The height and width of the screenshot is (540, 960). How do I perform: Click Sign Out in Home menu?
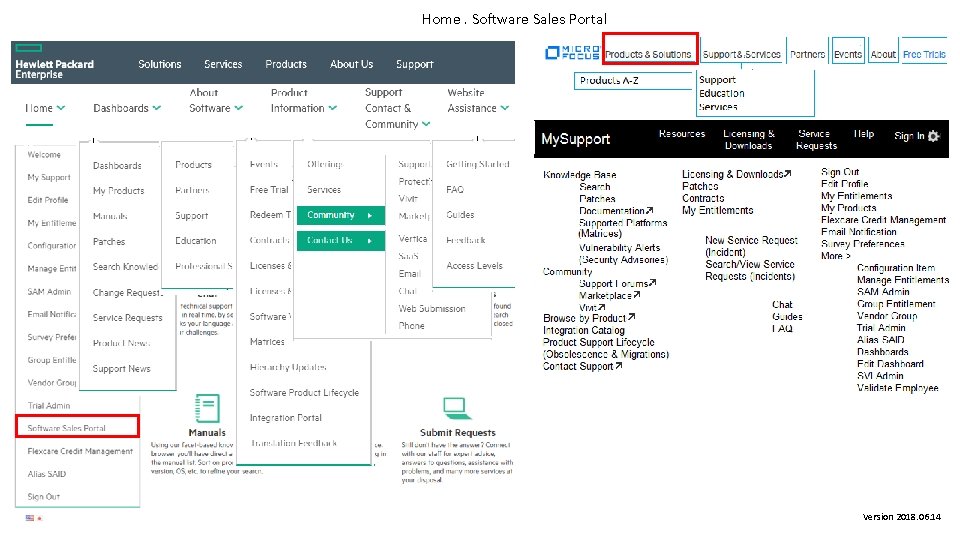coord(43,497)
